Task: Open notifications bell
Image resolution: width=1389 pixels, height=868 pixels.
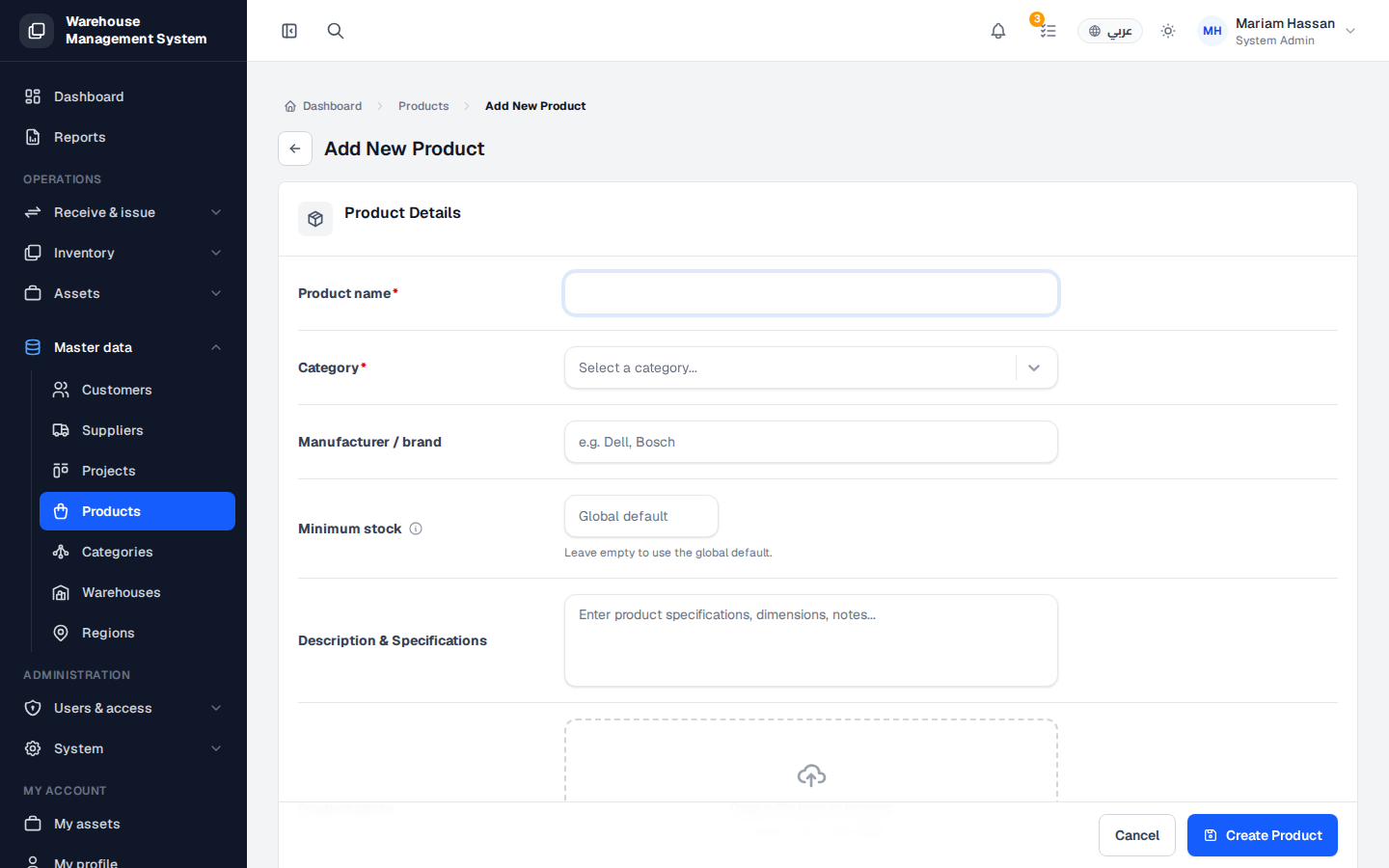Action: (x=998, y=31)
